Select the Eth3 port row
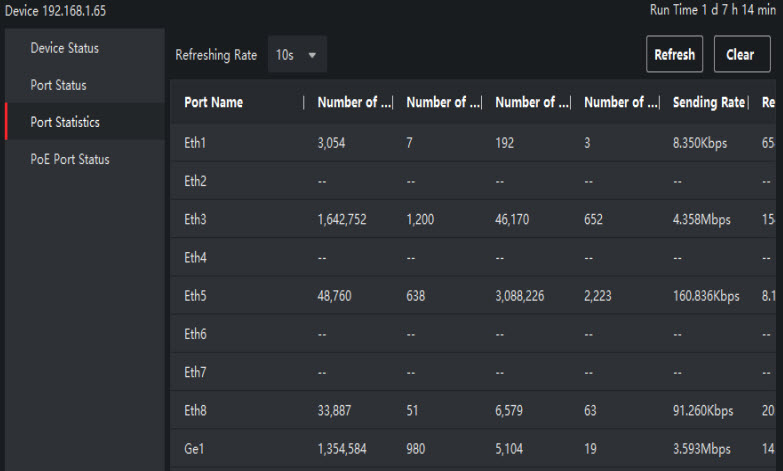 [195, 220]
